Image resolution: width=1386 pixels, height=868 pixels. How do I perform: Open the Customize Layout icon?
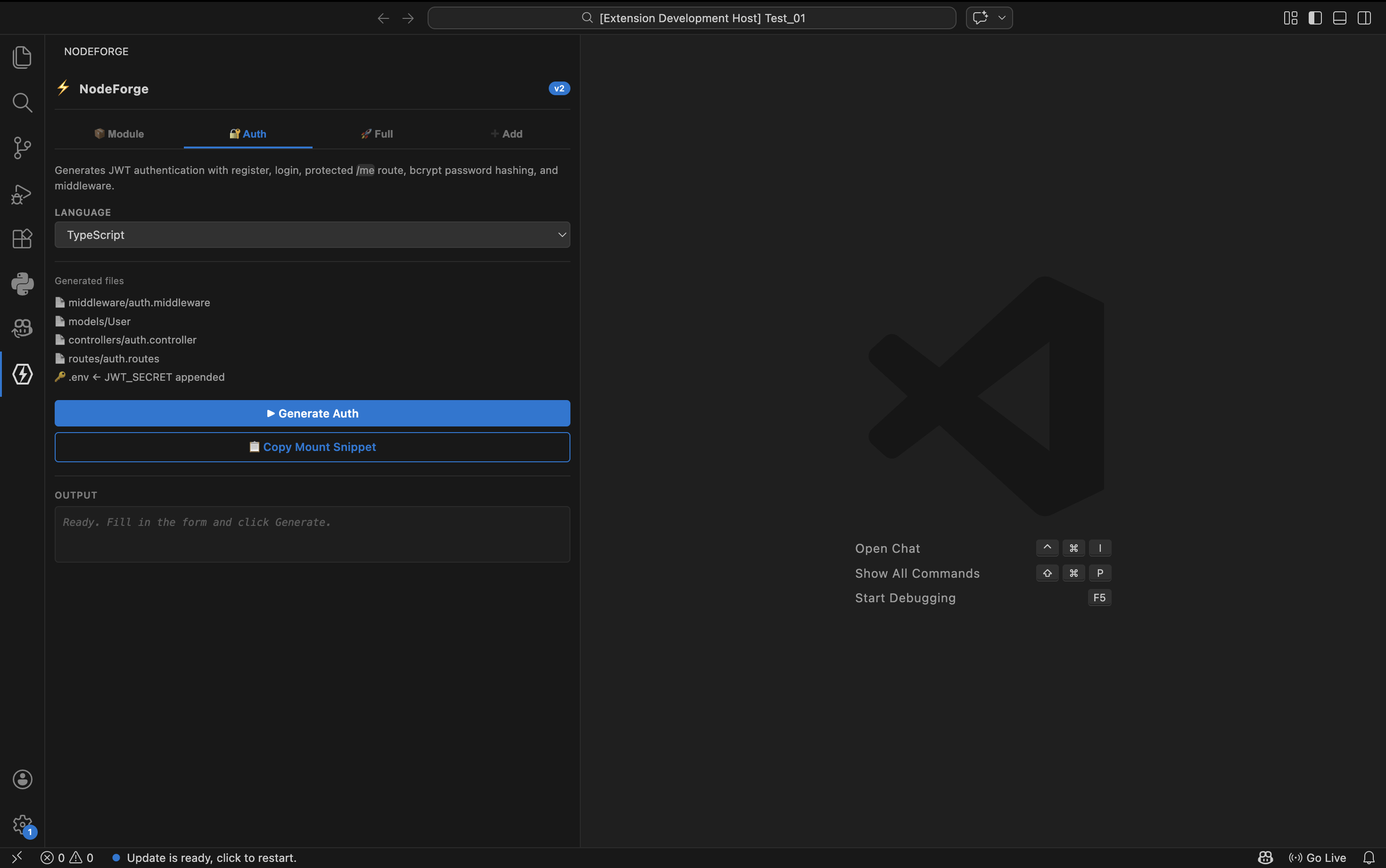coord(1290,18)
